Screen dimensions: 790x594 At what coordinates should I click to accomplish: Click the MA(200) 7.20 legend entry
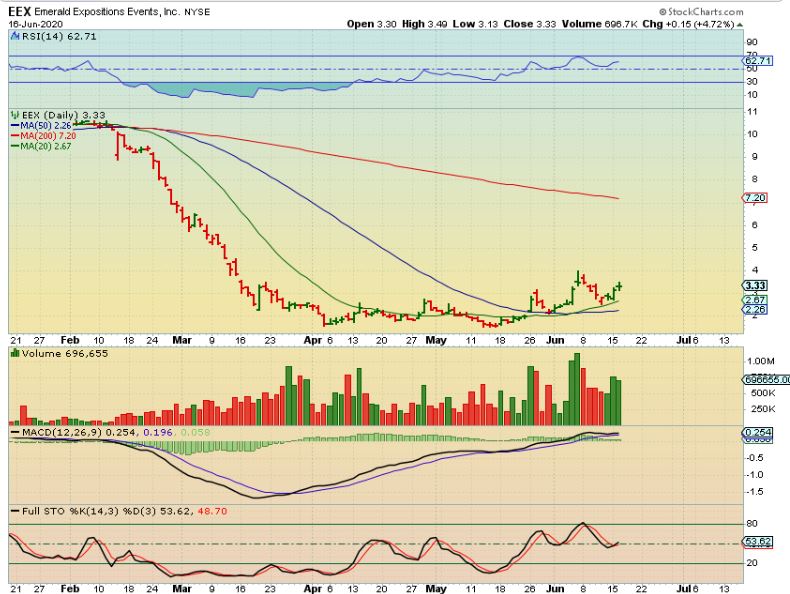tap(48, 136)
